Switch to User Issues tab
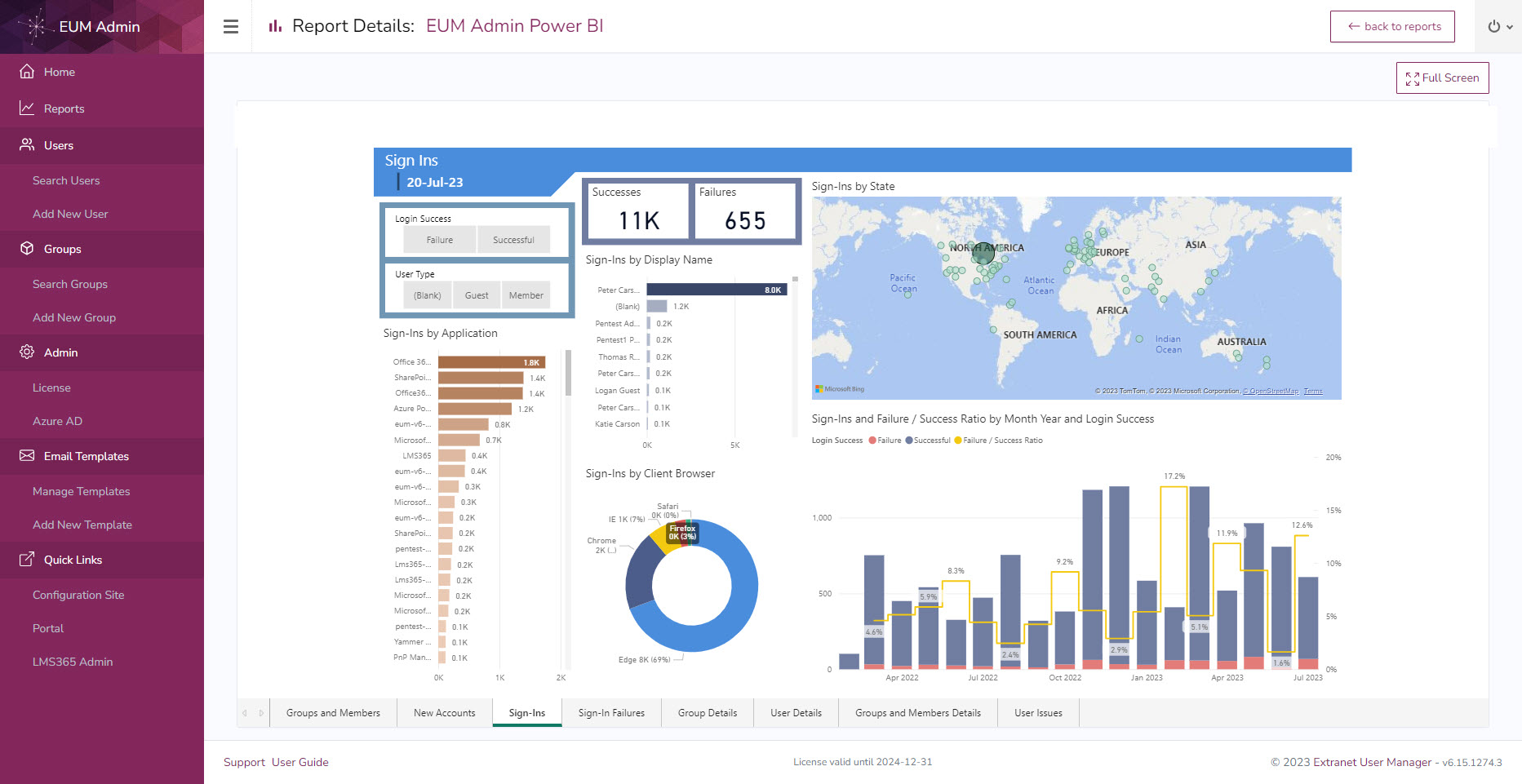Screen dimensions: 1522x784 1038,713
